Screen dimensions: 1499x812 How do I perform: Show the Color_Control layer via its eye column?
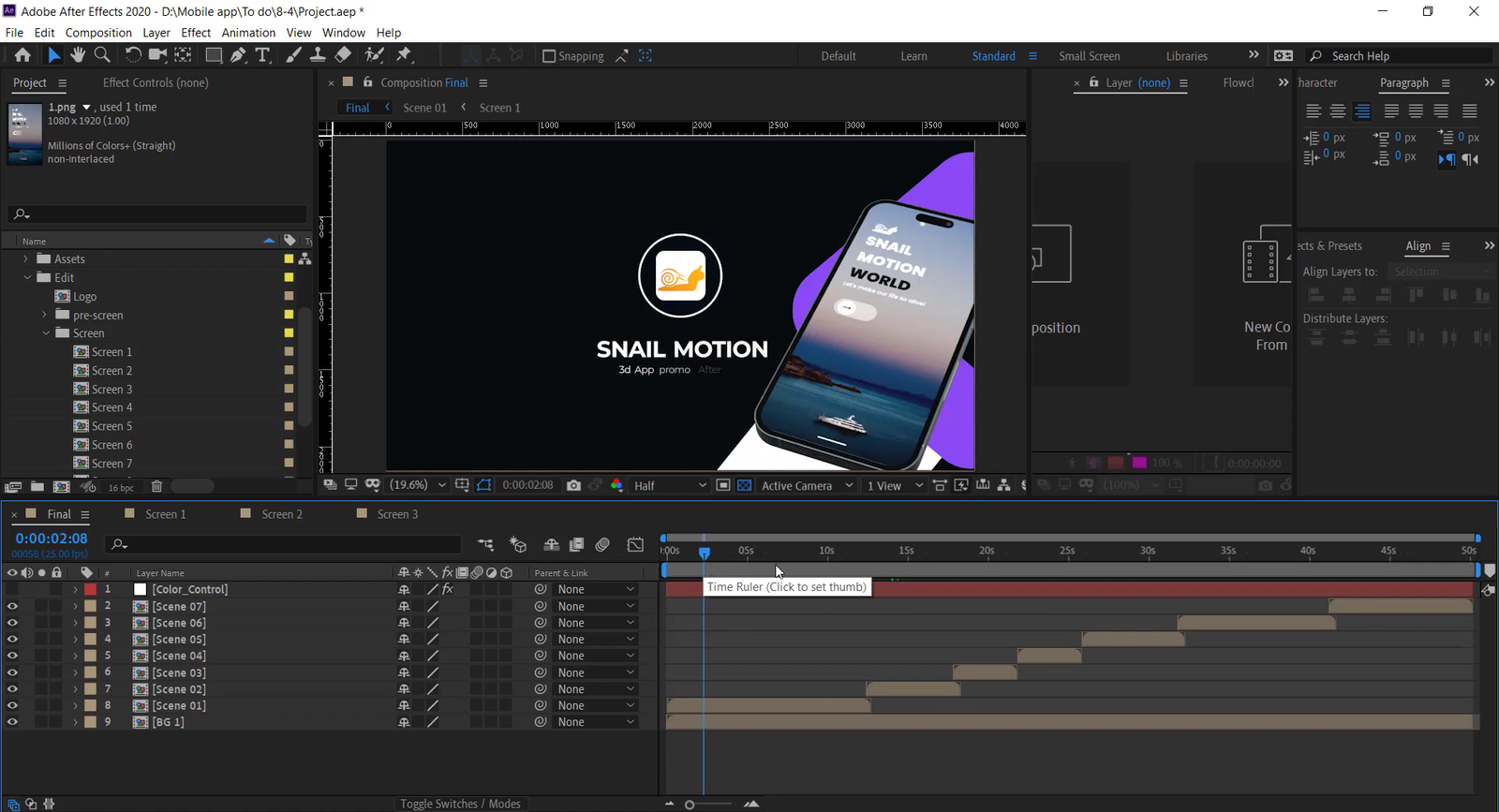[12, 589]
